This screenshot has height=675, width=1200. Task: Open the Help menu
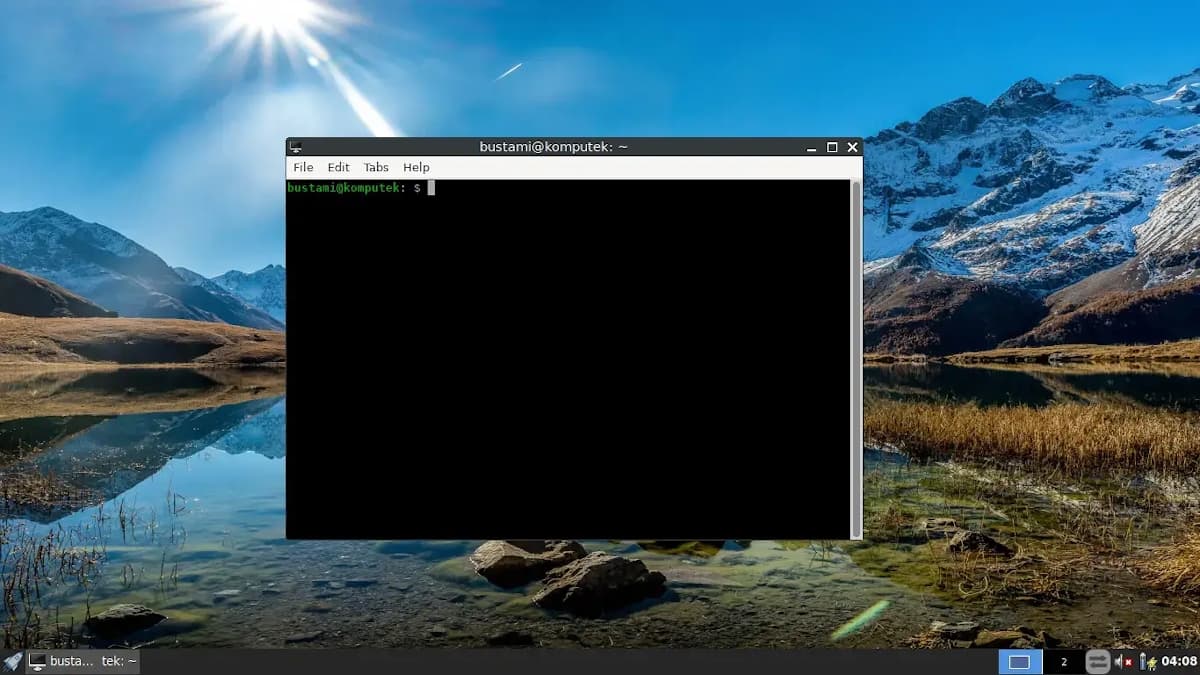point(416,167)
